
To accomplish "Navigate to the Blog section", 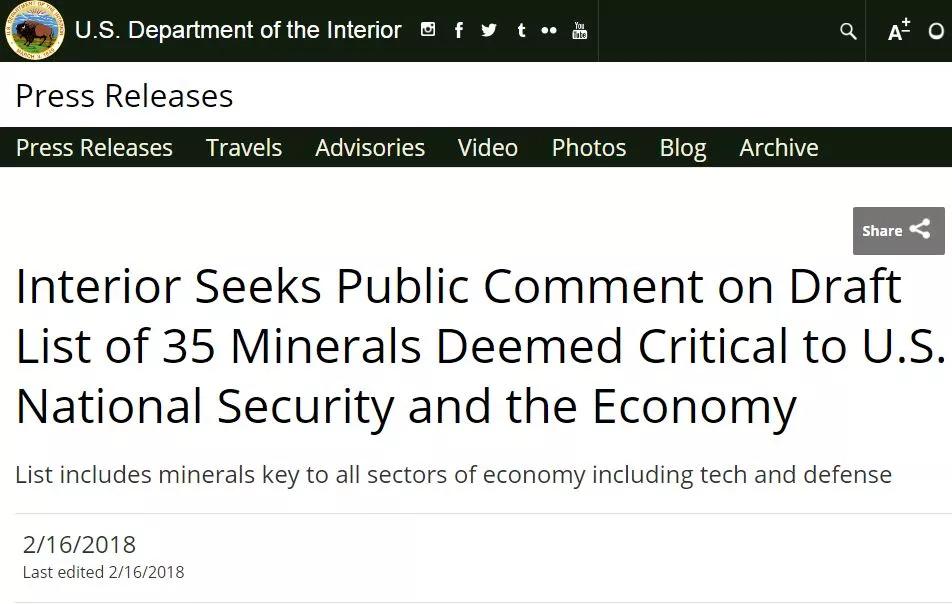I will click(683, 148).
